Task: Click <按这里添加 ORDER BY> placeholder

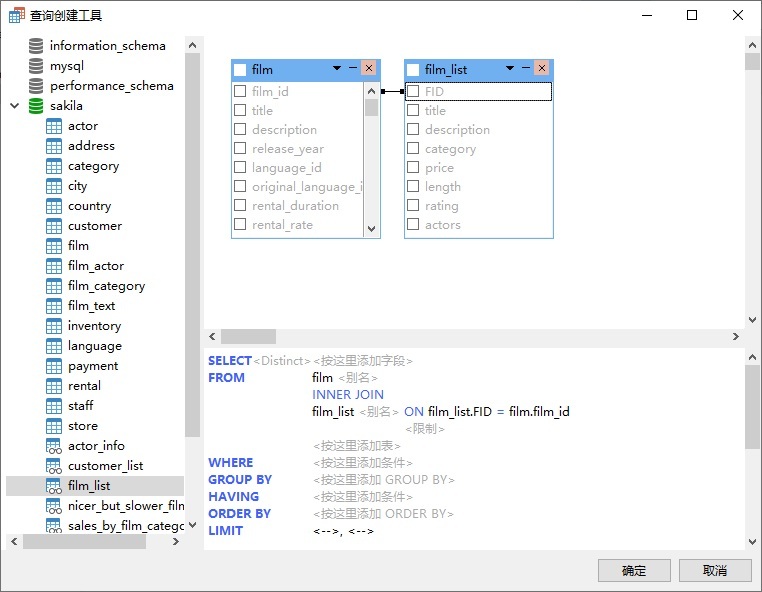Action: point(383,514)
